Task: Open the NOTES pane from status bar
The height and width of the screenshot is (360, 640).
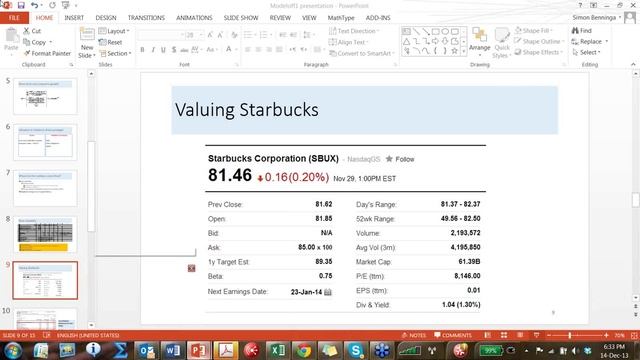Action: (x=413, y=335)
